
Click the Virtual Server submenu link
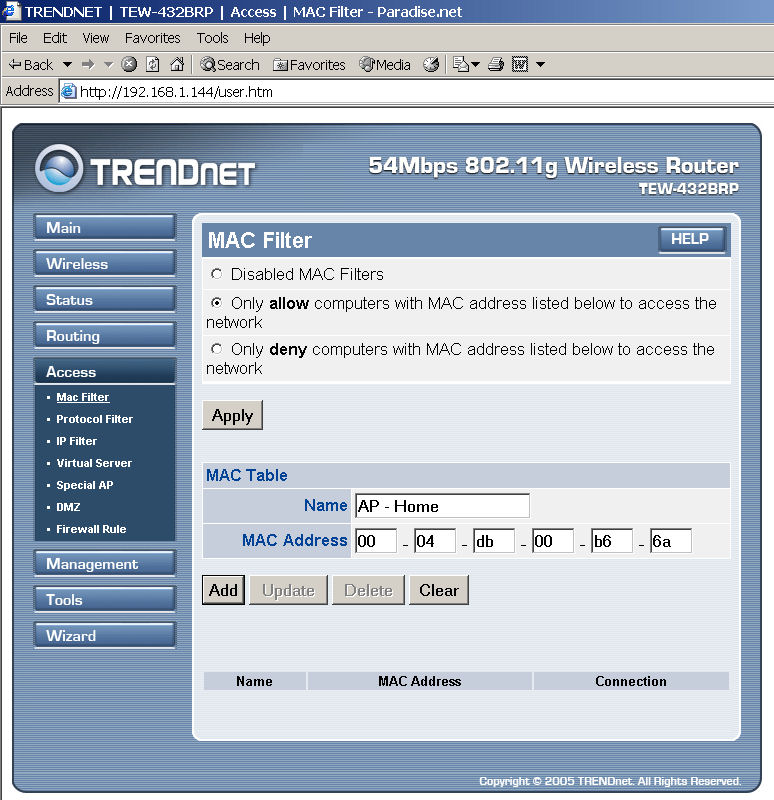[x=94, y=463]
